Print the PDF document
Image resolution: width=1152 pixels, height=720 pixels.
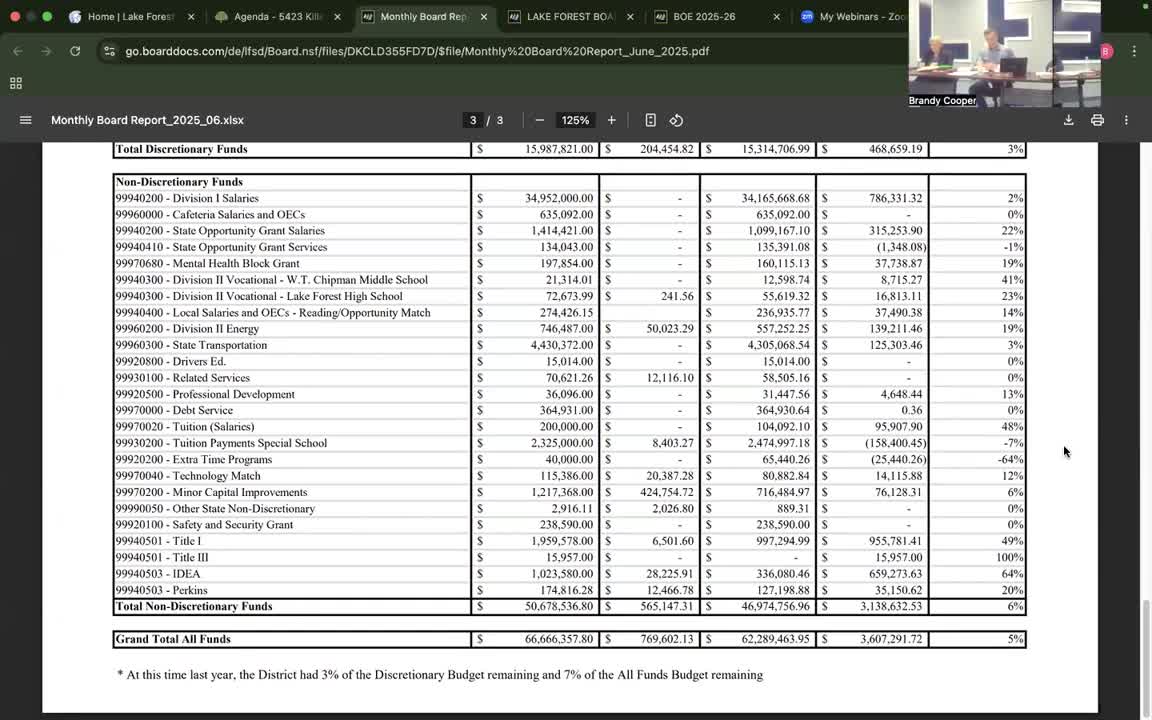pos(1097,120)
